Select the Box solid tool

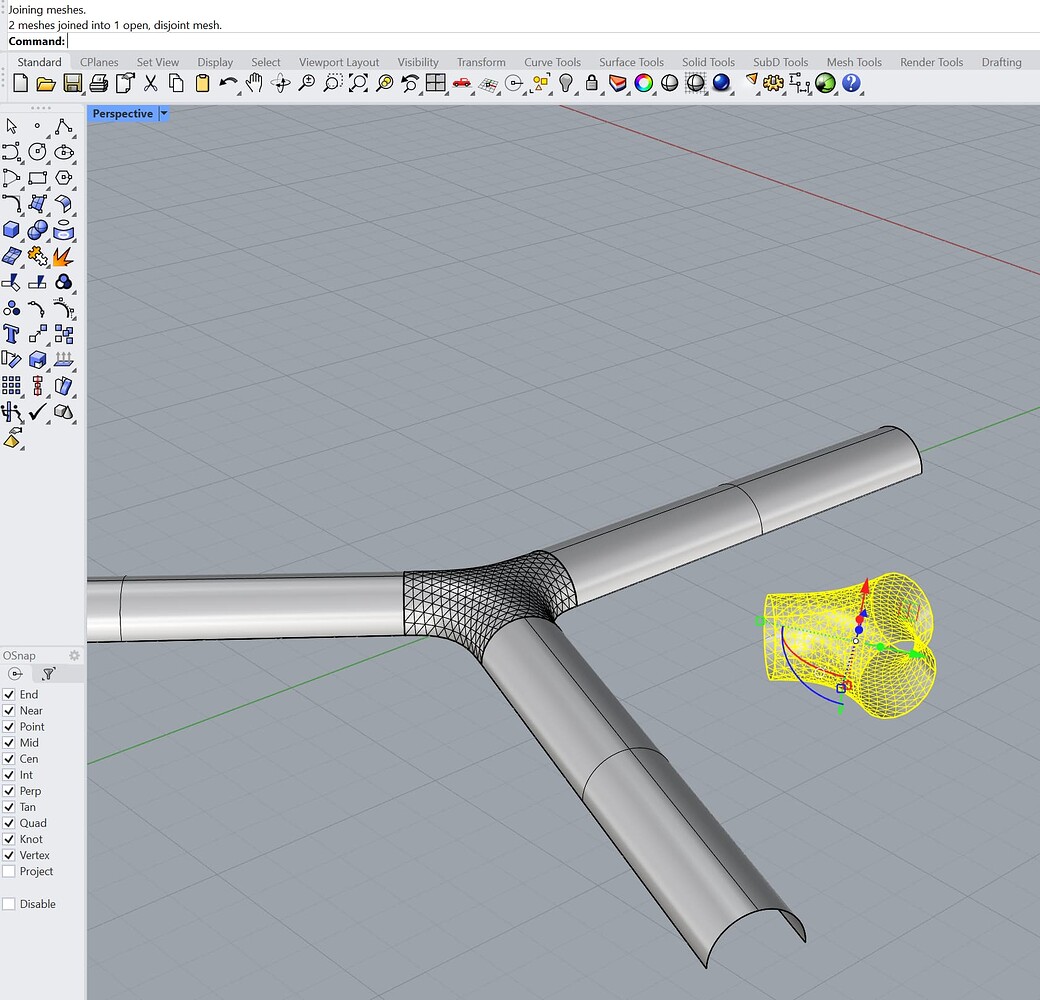(x=11, y=228)
